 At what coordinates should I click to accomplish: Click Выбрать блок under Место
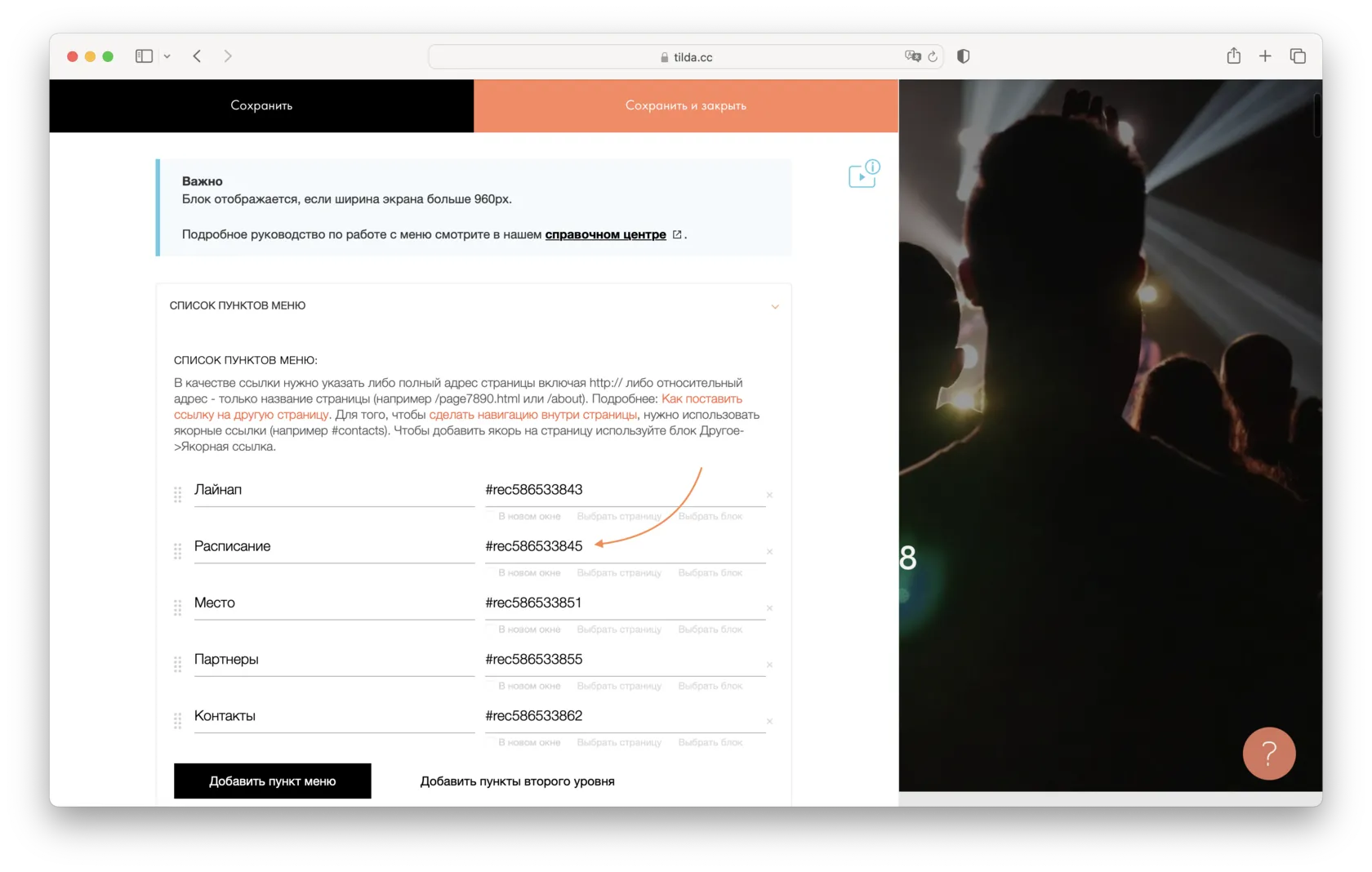[x=710, y=630]
